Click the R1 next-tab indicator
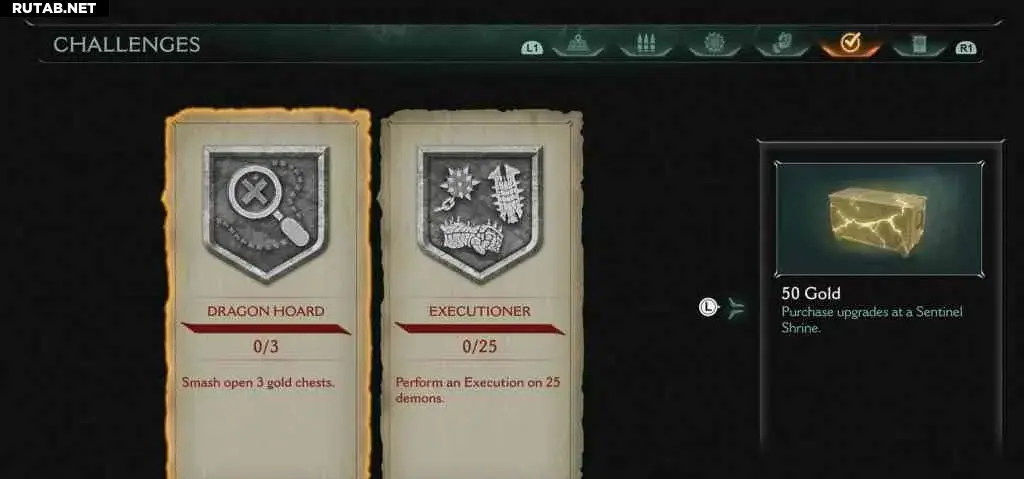 [x=965, y=48]
